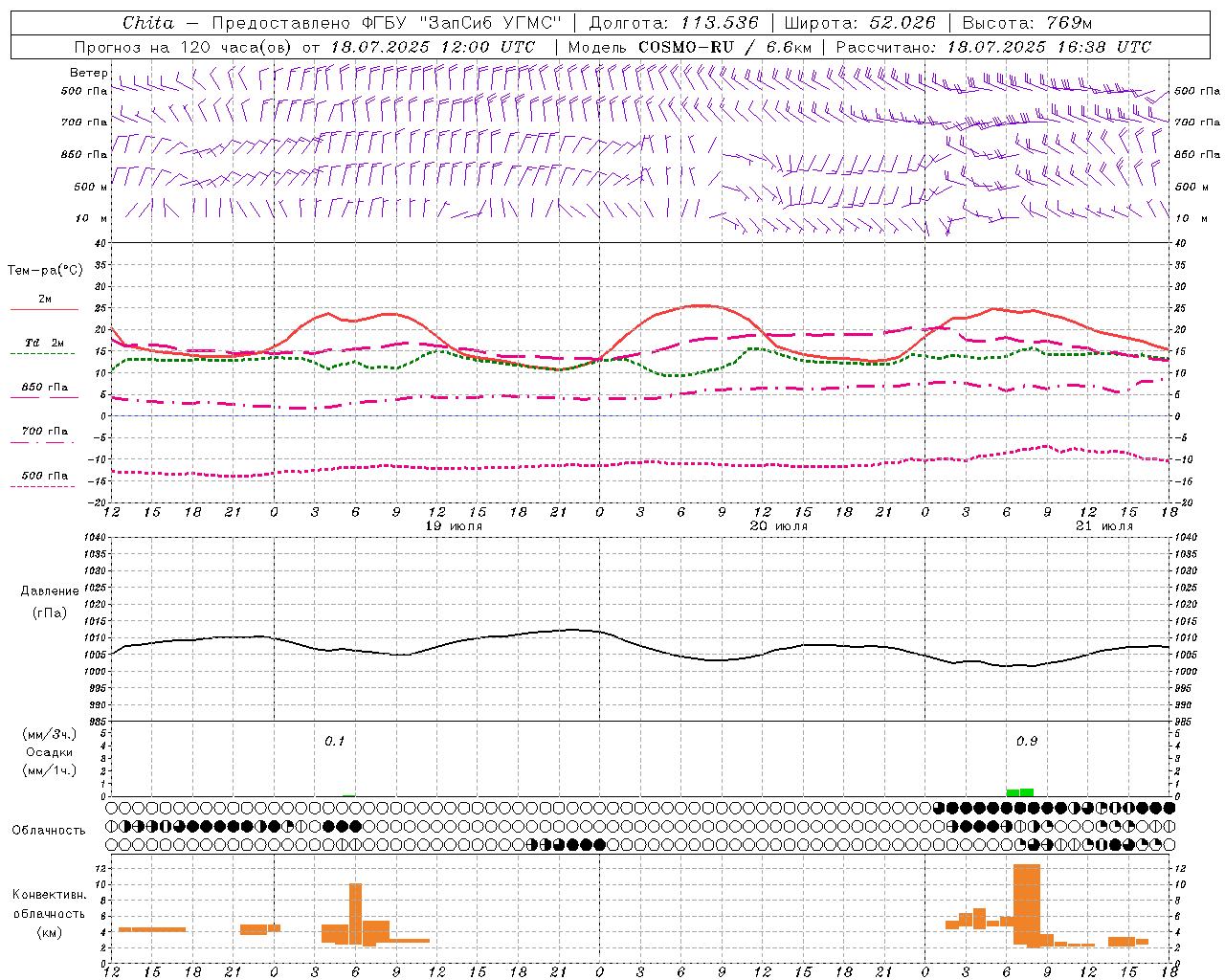Click the "Широта: 52.026" latitude value
The width and height of the screenshot is (1225, 980).
(859, 23)
